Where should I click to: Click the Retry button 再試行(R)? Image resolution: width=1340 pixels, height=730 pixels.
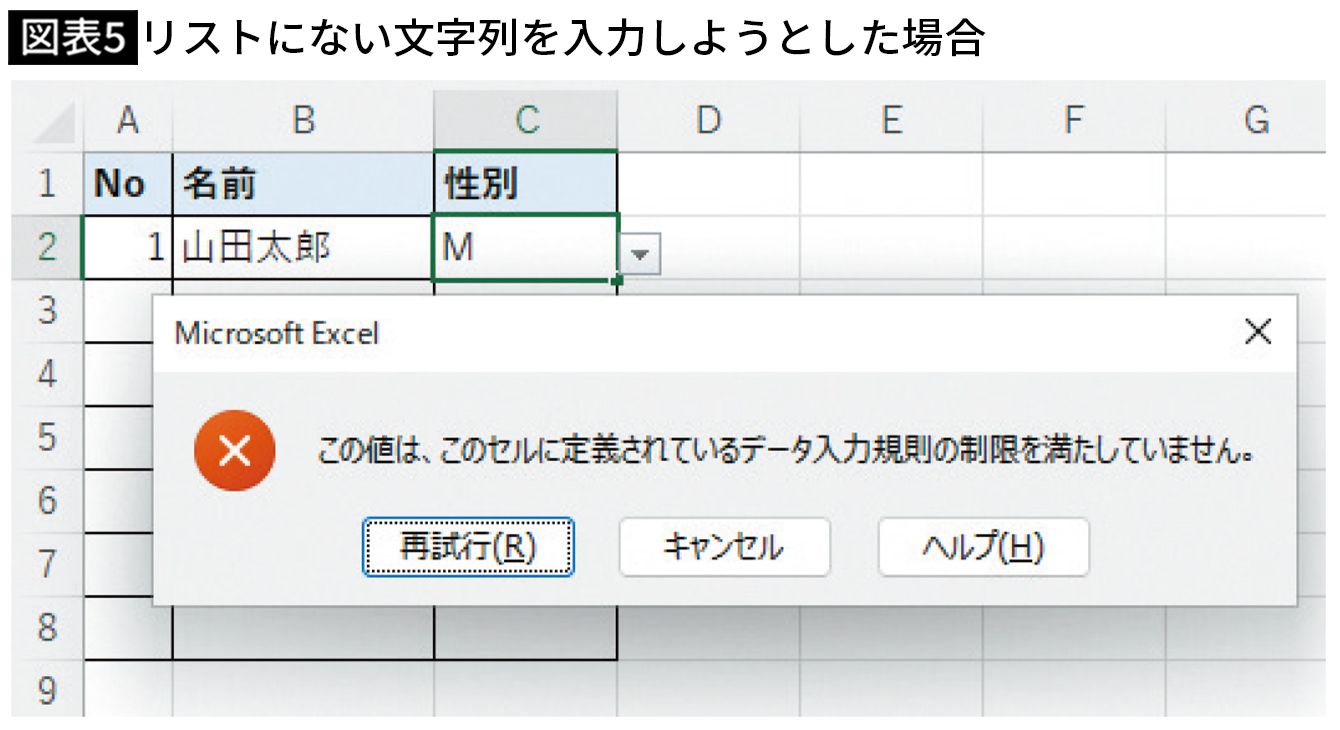point(467,547)
